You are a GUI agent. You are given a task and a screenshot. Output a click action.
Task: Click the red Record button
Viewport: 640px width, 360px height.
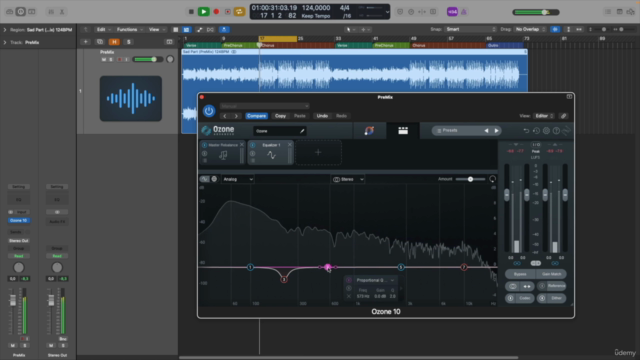click(x=216, y=12)
